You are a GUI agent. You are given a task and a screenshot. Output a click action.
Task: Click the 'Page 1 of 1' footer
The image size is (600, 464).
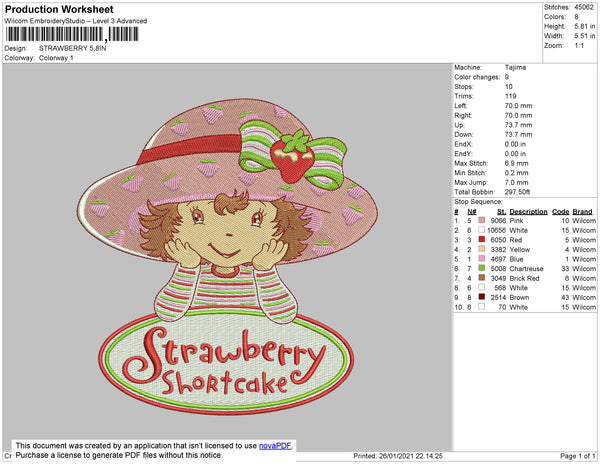(x=577, y=456)
